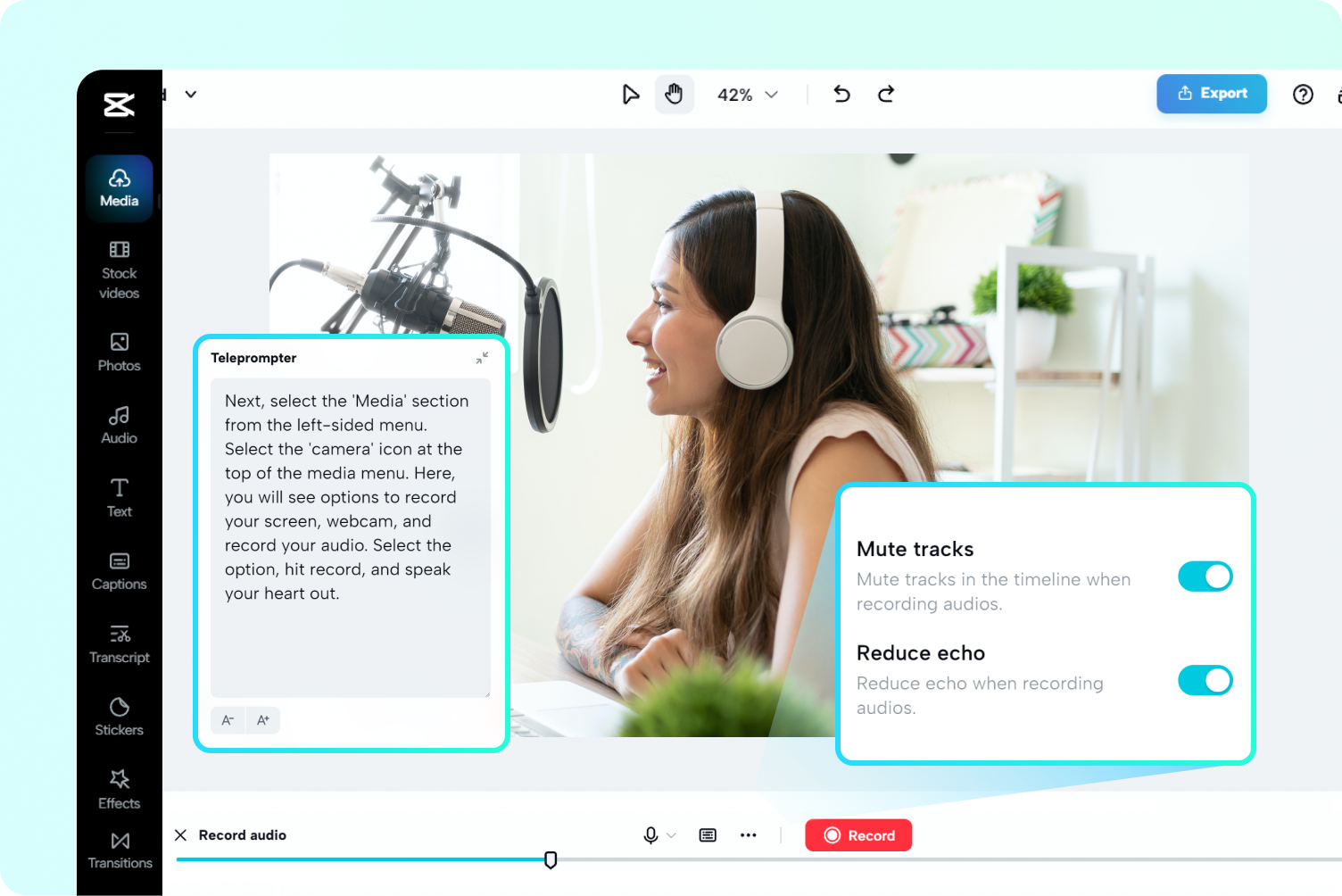Open the Transcript panel
The image size is (1342, 896).
pyautogui.click(x=119, y=643)
